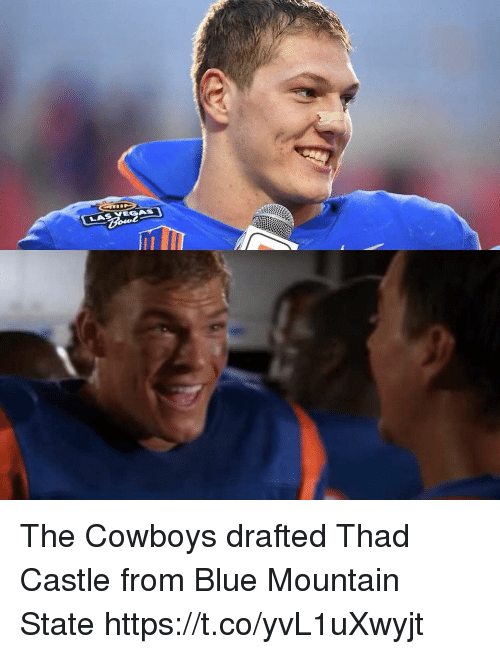Click the ear of the top photo player
Viewport: 500px width, 654px height.
(214, 98)
